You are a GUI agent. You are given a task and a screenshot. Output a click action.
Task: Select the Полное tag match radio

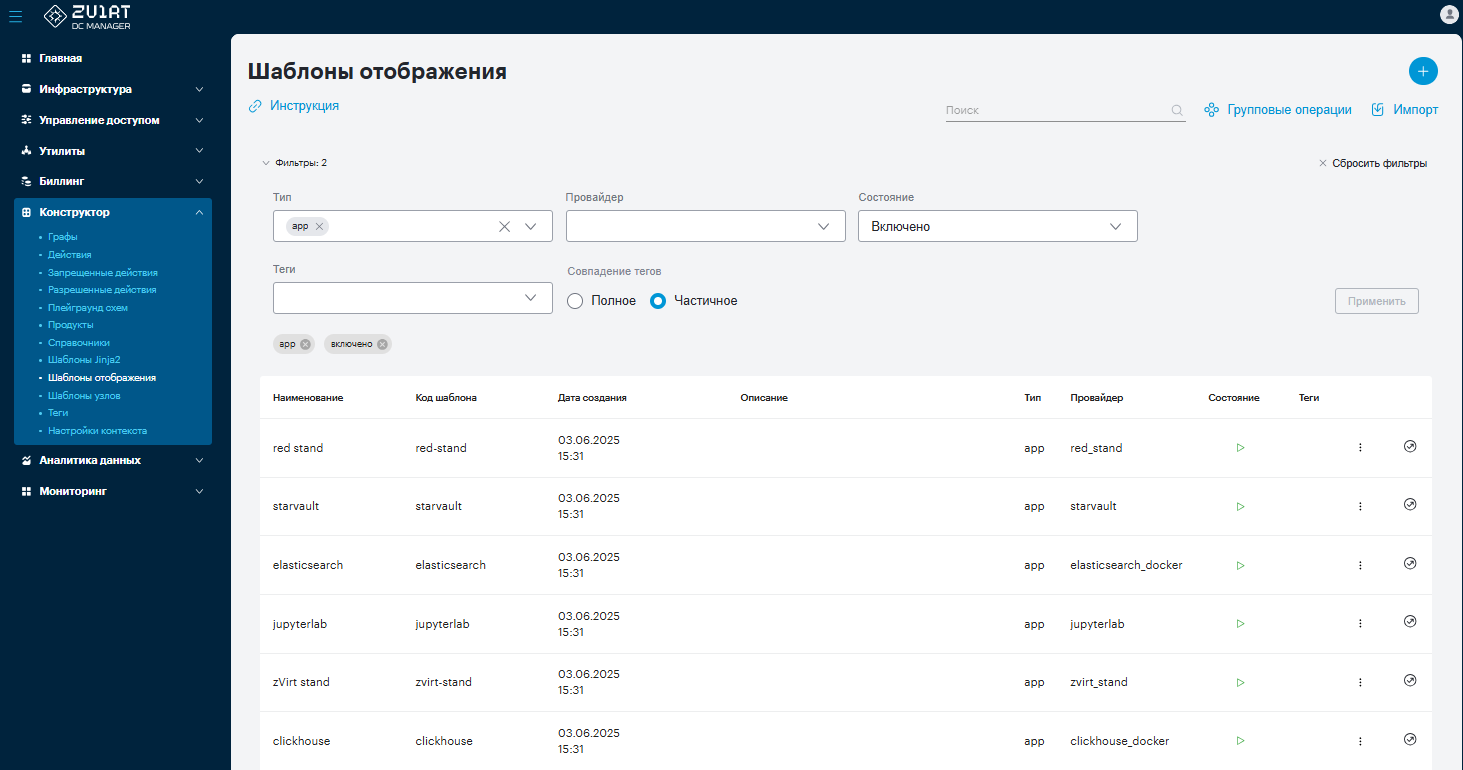(x=575, y=301)
